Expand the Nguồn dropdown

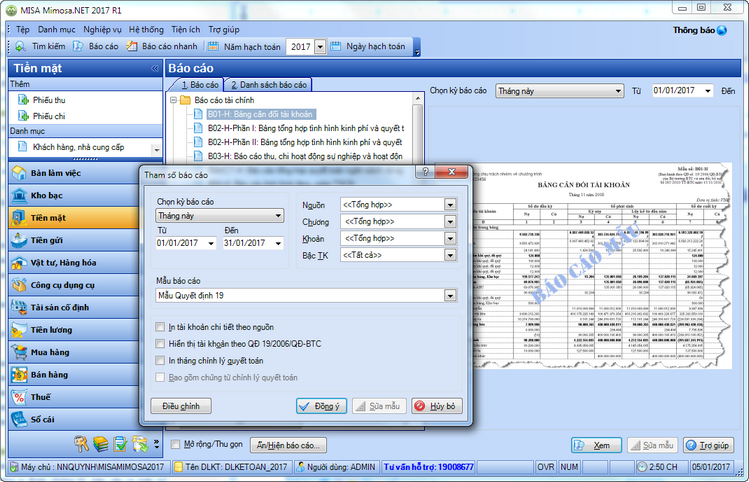[x=450, y=205]
